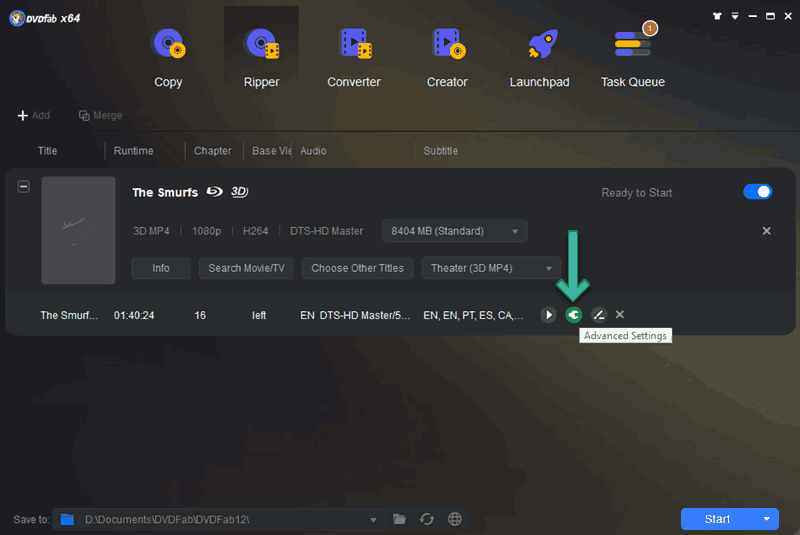Collapse The Smurfs task with minus box
This screenshot has height=535, width=800.
[23, 186]
